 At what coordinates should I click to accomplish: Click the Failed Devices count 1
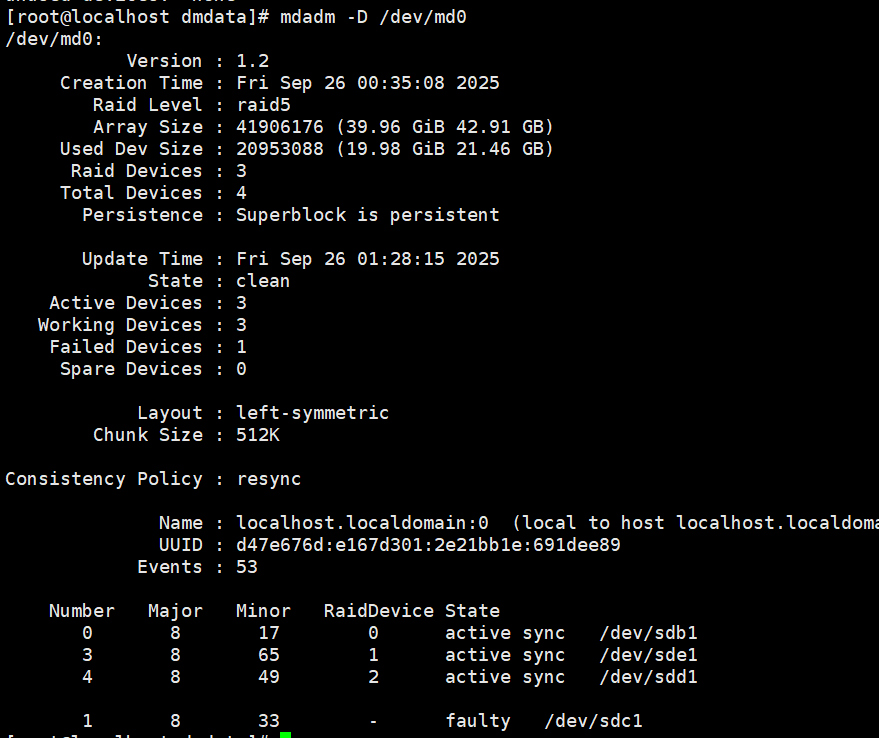click(x=241, y=347)
